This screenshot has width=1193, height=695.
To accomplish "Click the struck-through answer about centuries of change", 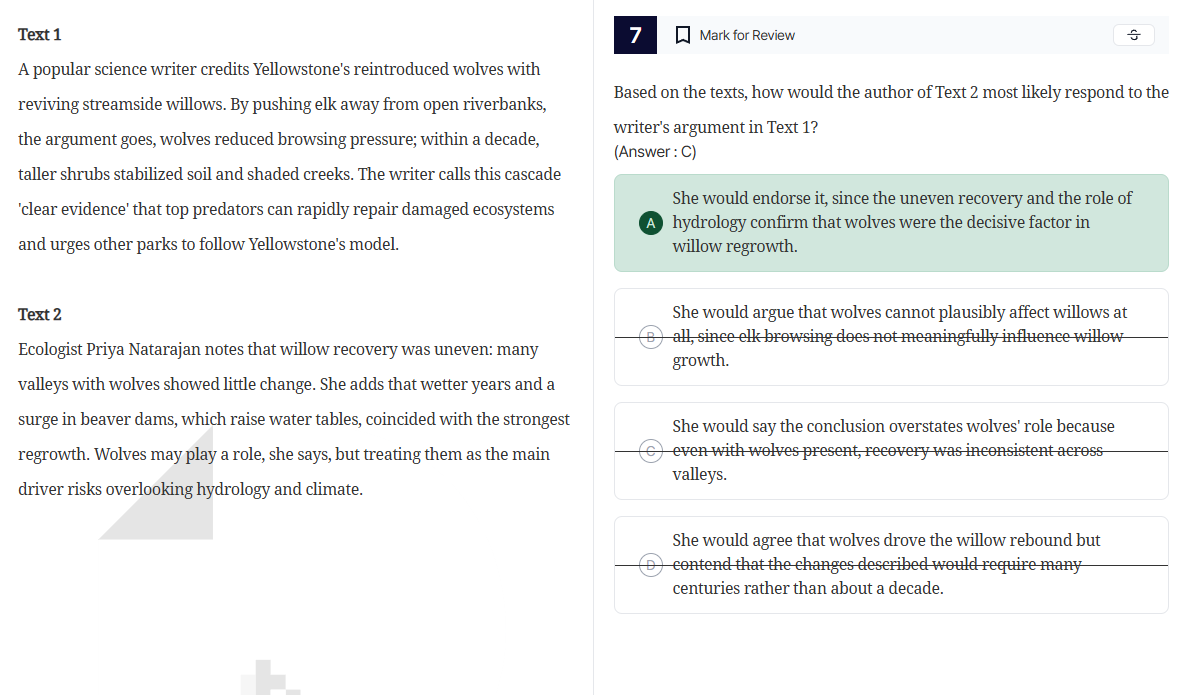I will [890, 564].
